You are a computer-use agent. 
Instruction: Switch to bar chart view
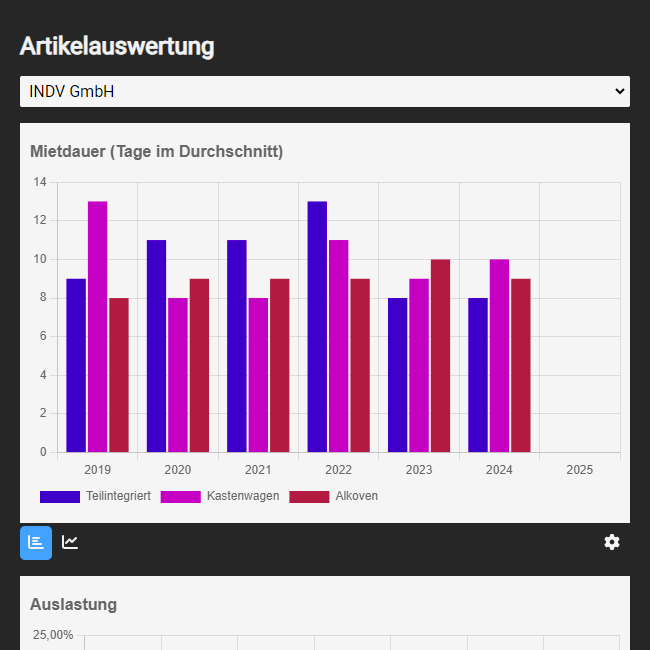[x=36, y=543]
